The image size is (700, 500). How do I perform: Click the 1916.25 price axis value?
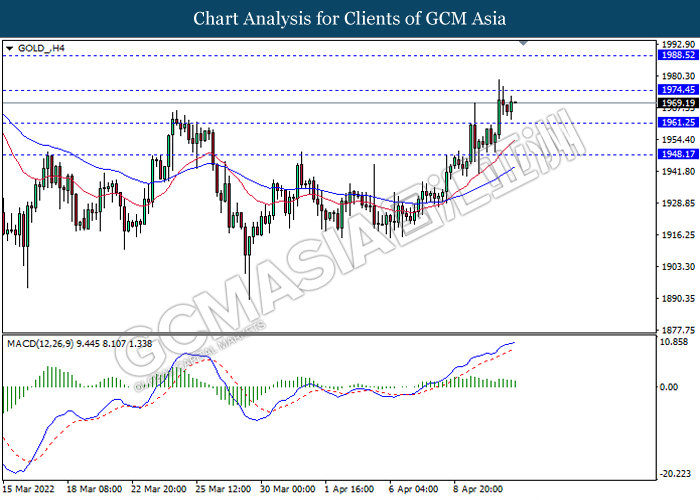click(x=678, y=235)
